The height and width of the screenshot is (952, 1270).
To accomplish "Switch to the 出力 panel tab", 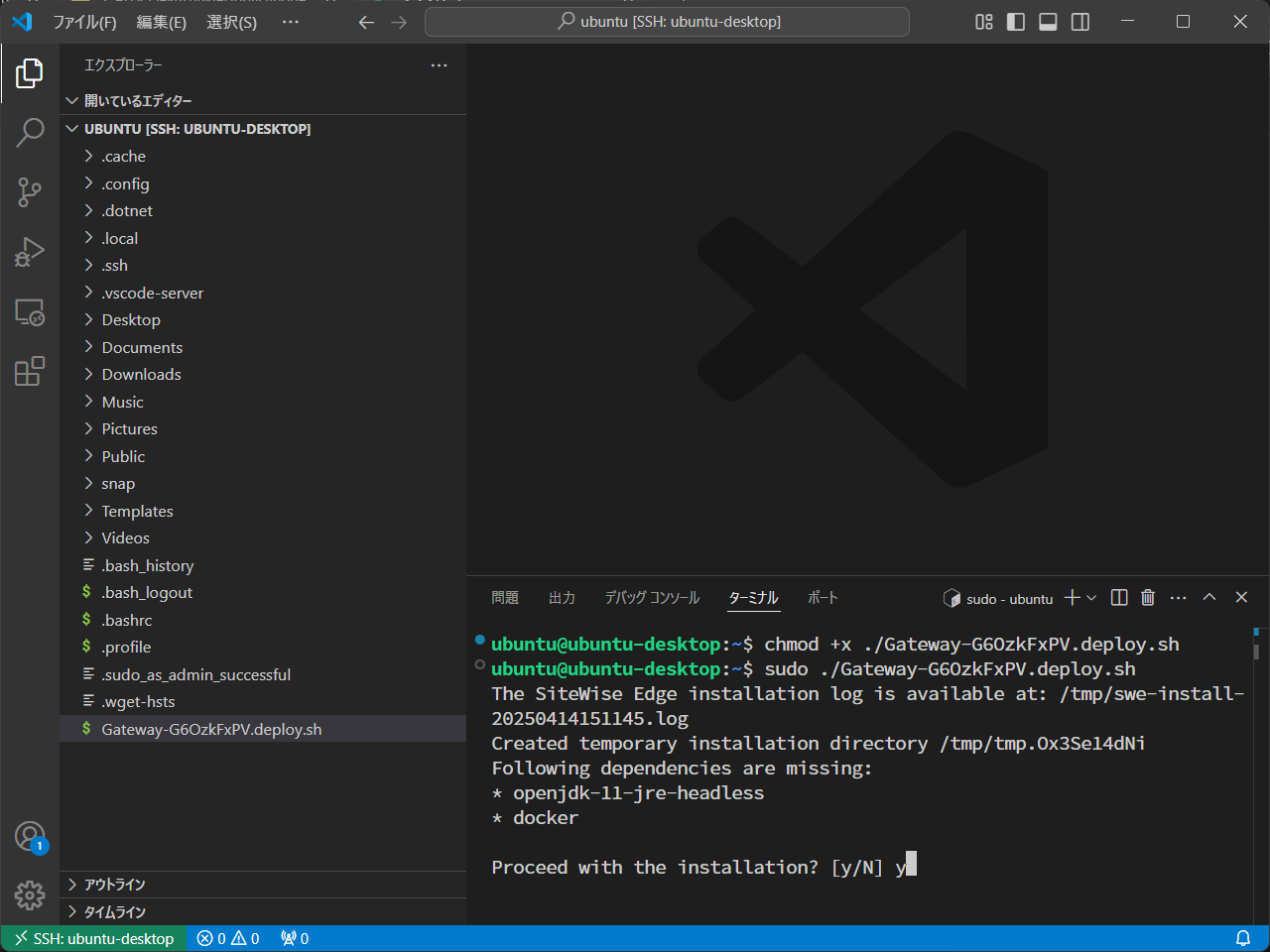I will click(562, 597).
